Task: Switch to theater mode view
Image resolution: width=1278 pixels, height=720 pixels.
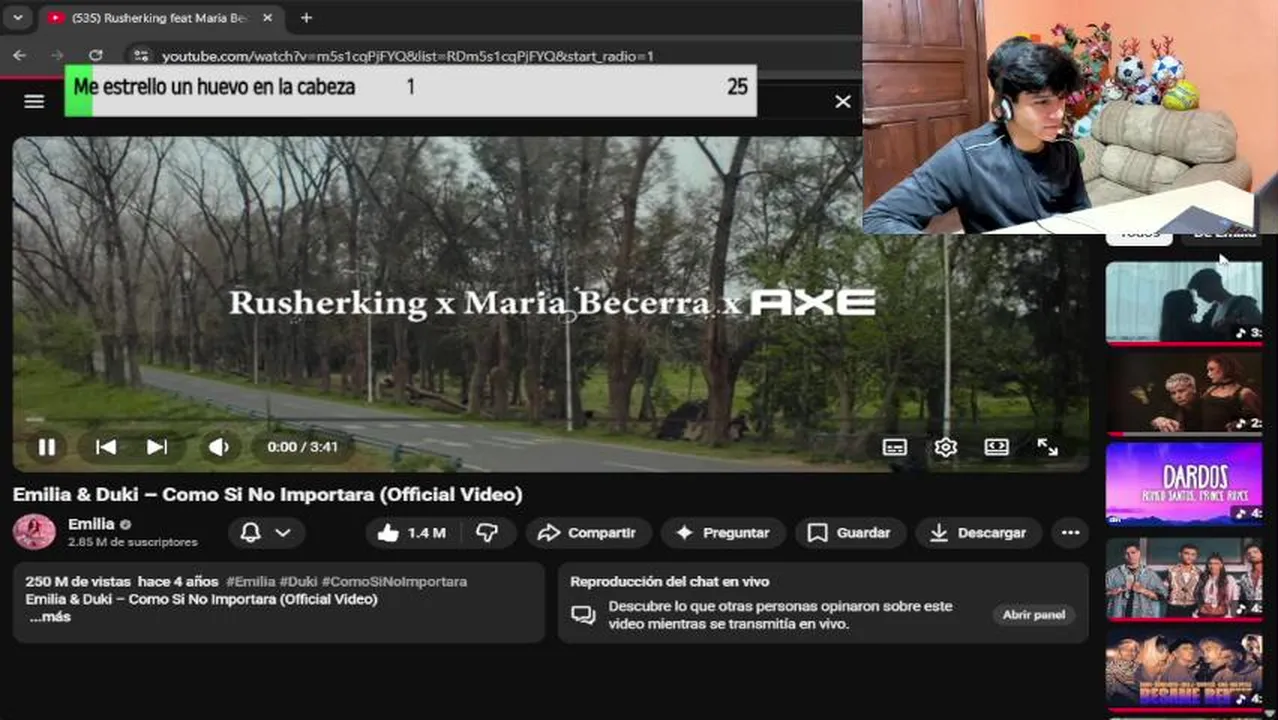Action: (x=996, y=447)
